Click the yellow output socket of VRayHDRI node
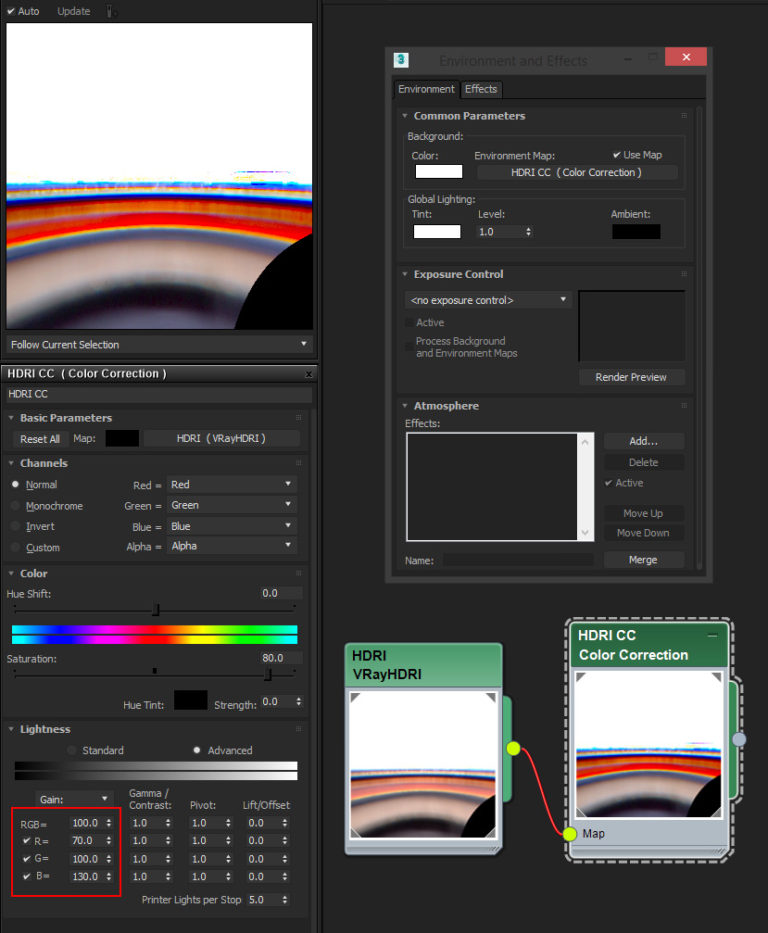The image size is (768, 933). 513,748
